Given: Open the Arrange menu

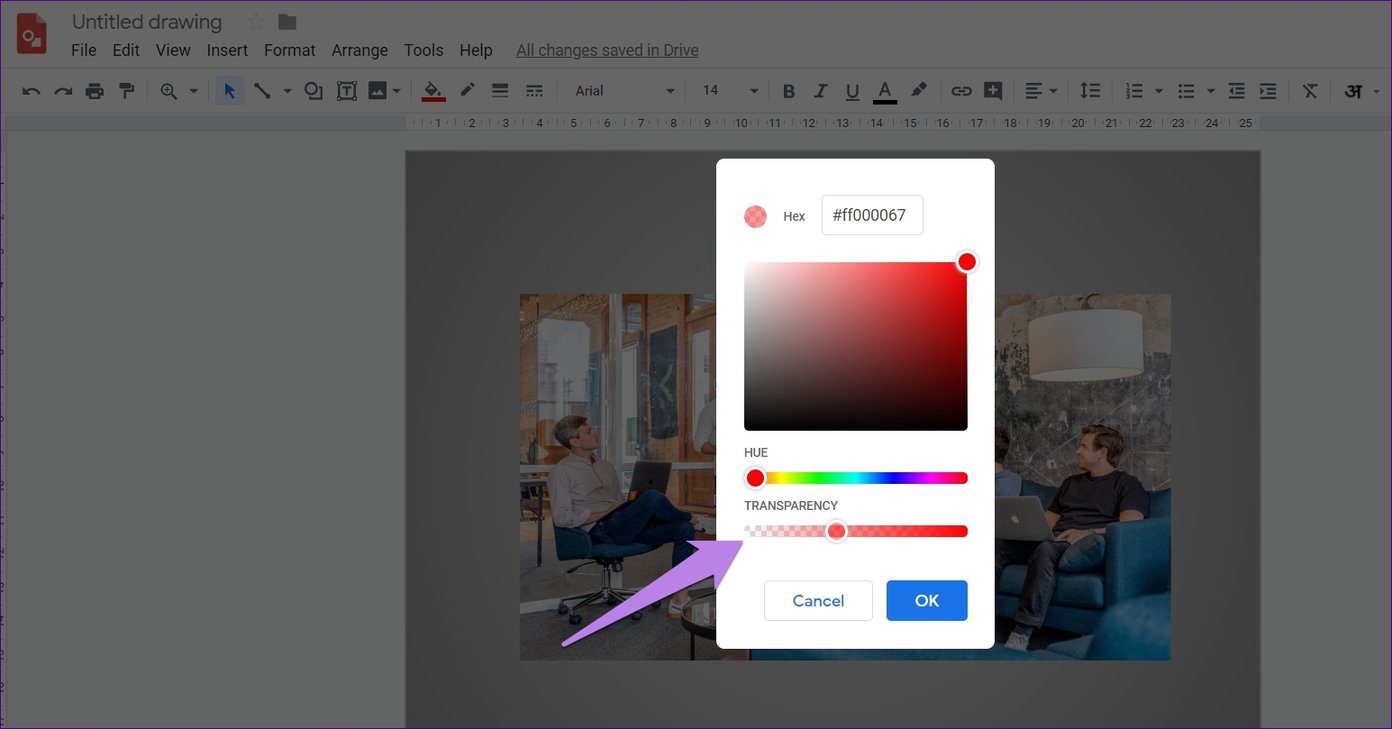Looking at the screenshot, I should click(x=360, y=50).
